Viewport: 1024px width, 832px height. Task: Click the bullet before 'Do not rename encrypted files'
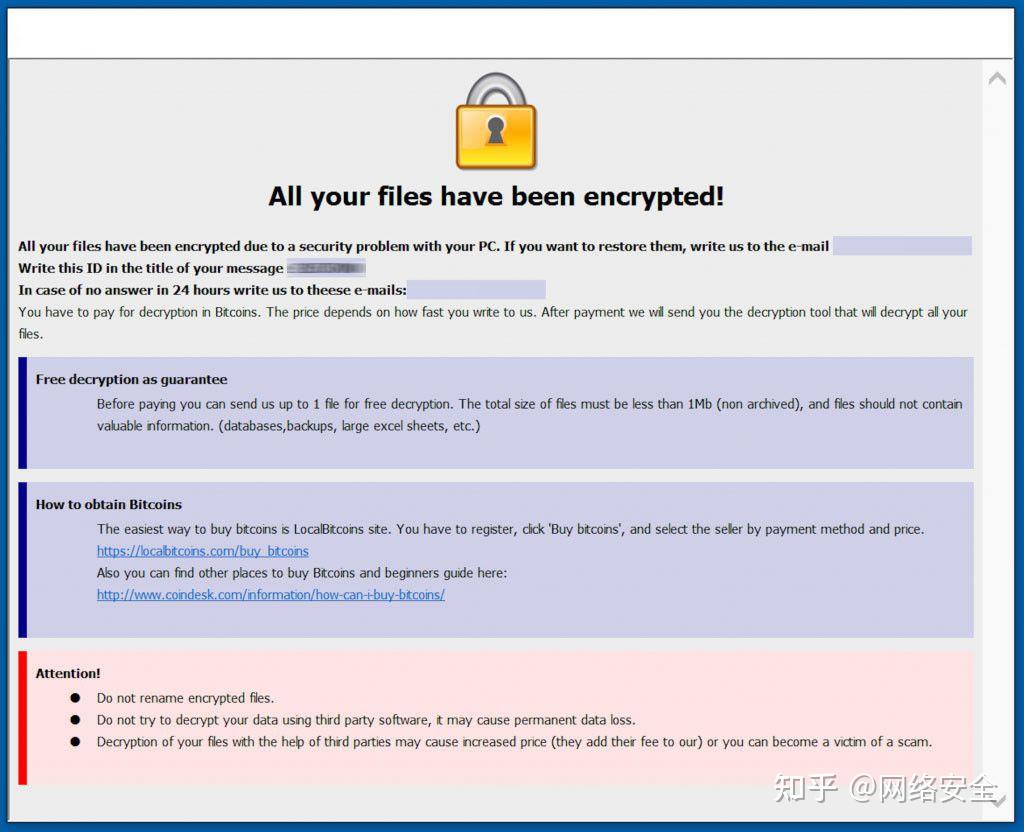(75, 698)
